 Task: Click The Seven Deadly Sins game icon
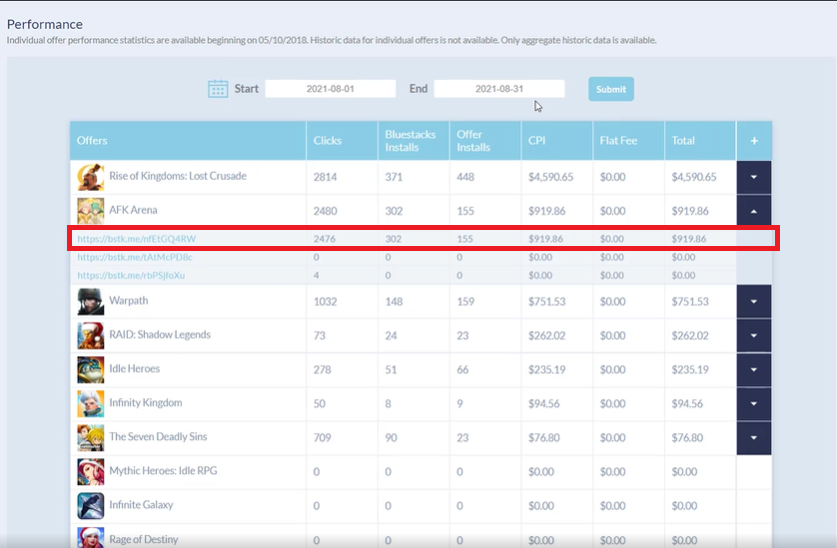pos(91,438)
